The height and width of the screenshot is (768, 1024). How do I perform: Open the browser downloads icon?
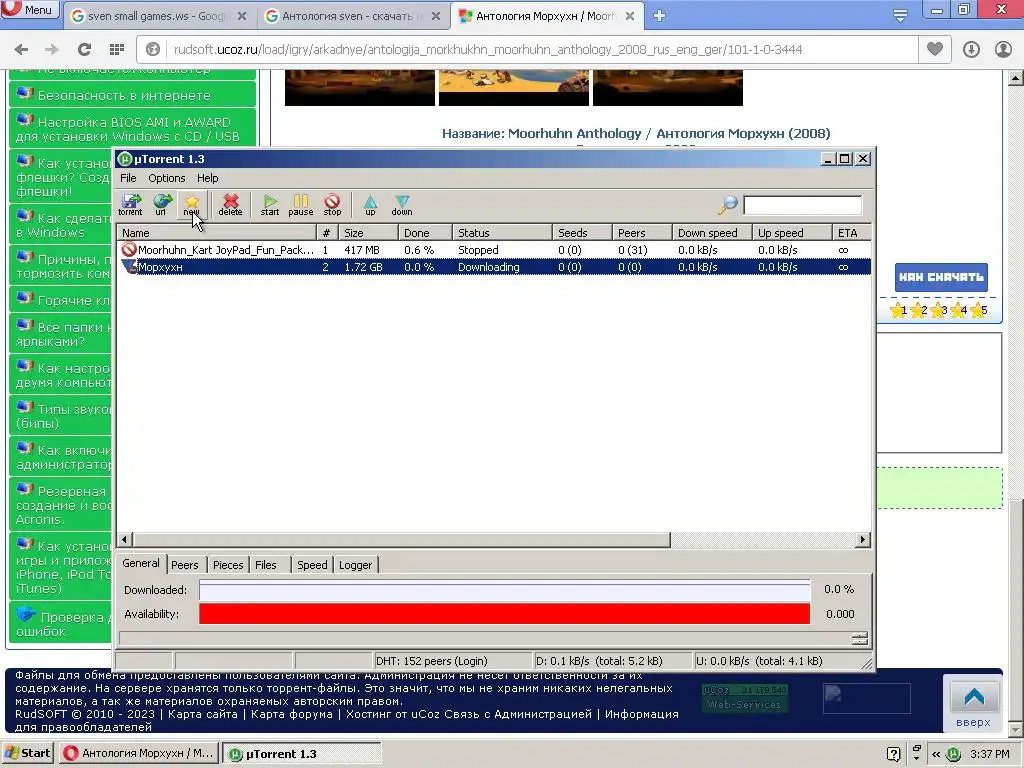[971, 49]
